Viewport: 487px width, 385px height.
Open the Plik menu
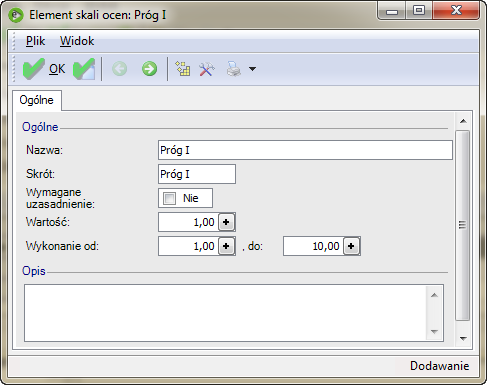click(x=35, y=41)
